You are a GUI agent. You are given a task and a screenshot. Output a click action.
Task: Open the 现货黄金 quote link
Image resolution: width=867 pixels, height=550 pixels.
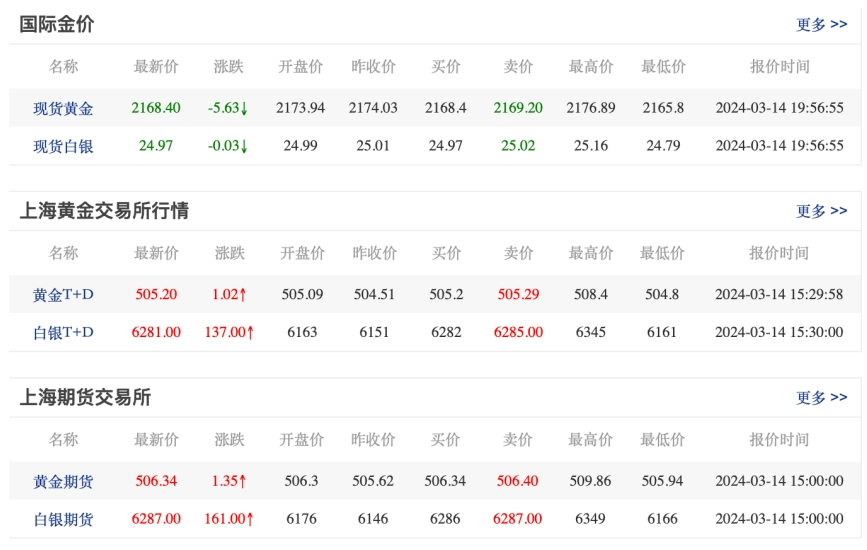(x=63, y=108)
